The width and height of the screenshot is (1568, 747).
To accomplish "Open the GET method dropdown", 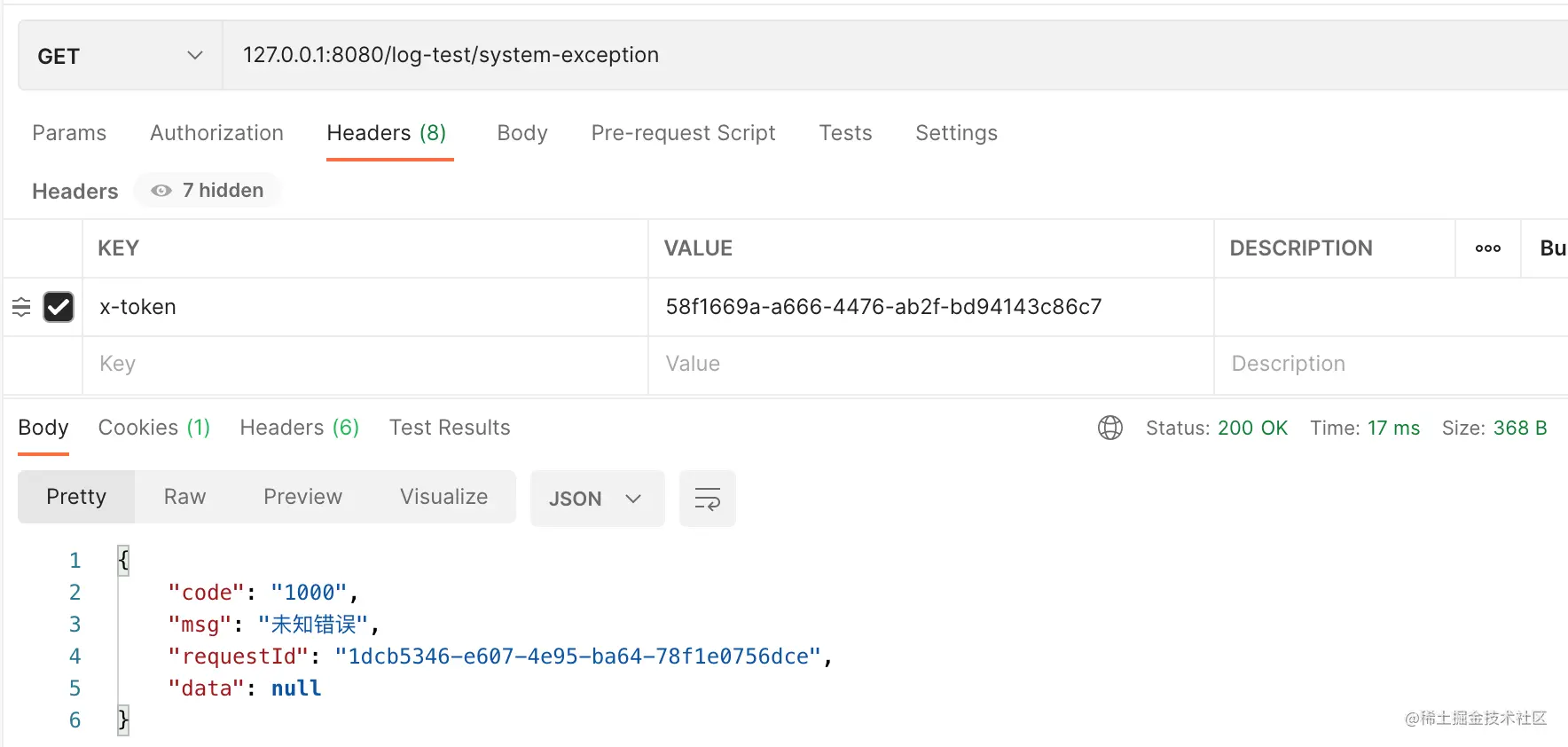I will click(x=120, y=56).
